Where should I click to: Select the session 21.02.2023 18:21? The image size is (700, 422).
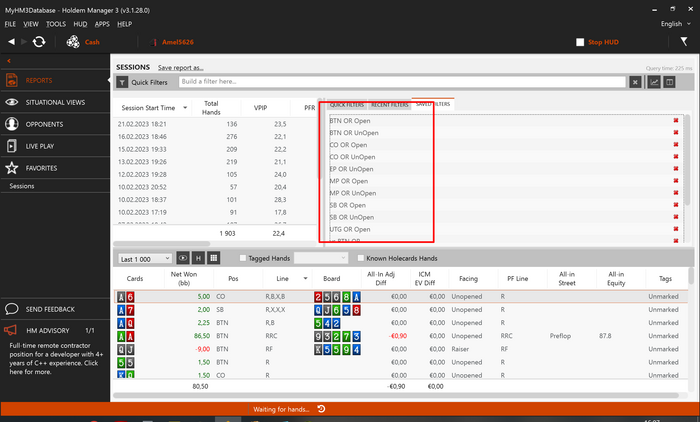(214, 124)
